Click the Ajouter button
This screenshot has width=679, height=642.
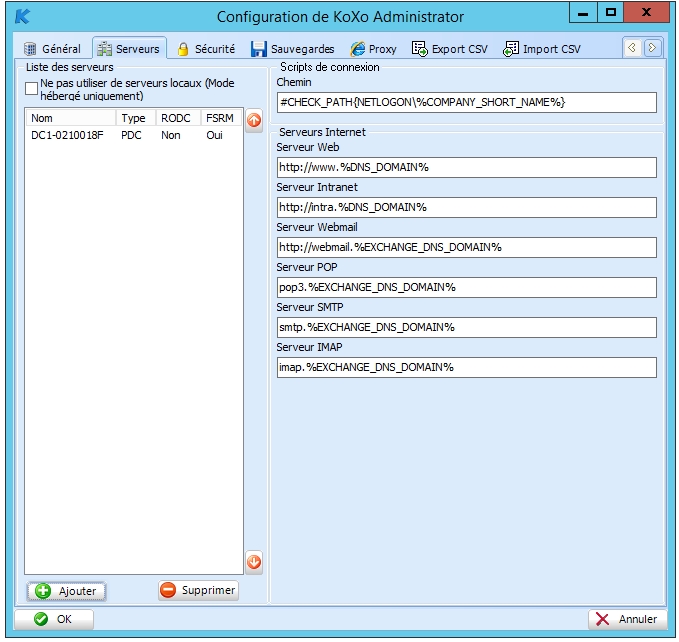66,591
